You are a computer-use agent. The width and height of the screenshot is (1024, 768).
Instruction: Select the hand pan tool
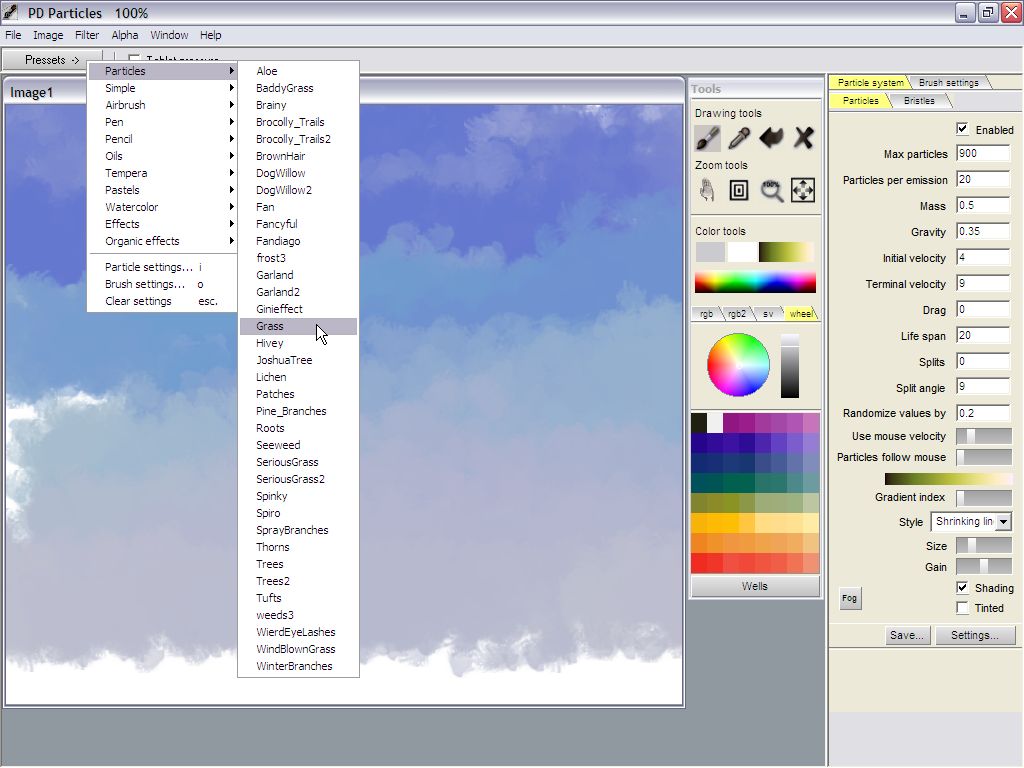point(708,190)
